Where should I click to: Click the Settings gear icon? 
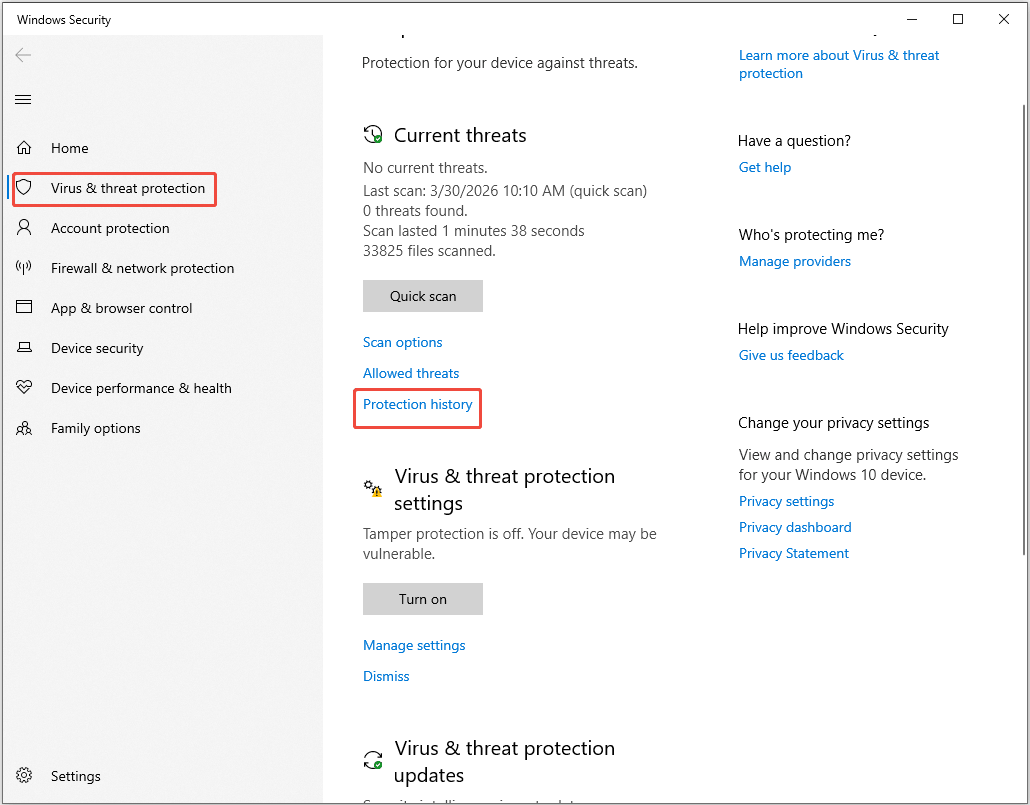click(x=24, y=775)
